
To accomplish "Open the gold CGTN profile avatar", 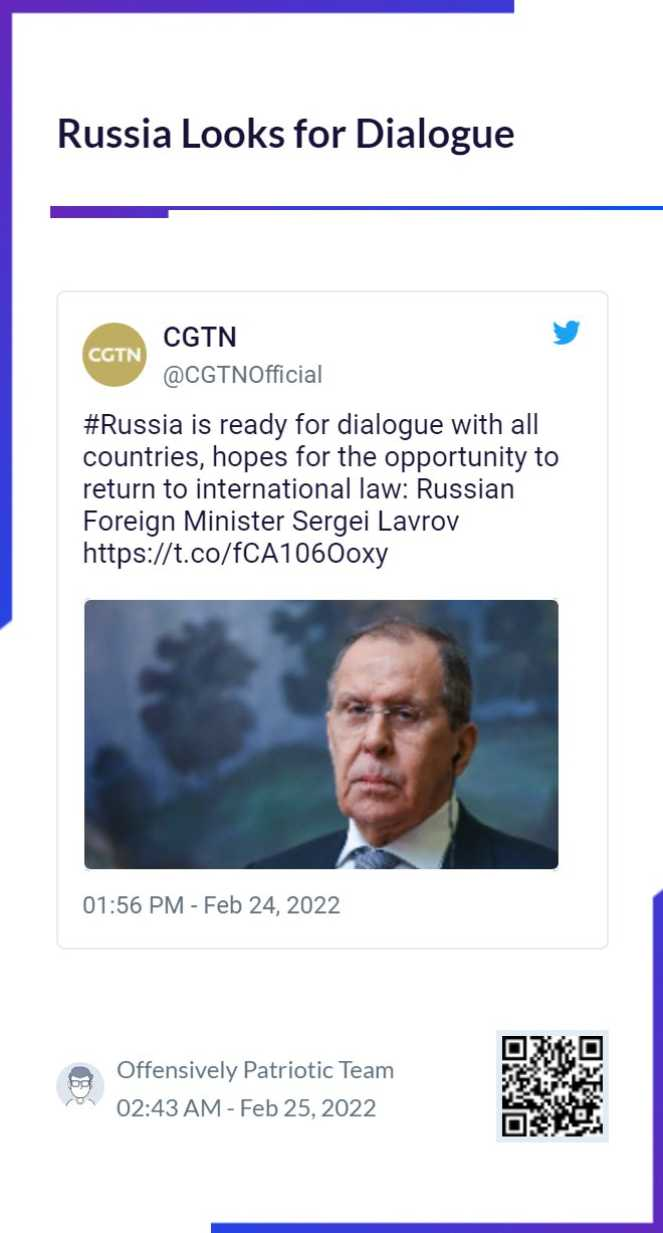I will point(114,355).
